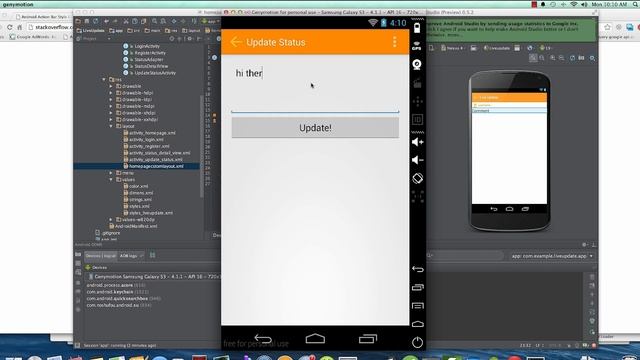Switch to Devices | logcat tab
This screenshot has width=640, height=360.
[100, 256]
